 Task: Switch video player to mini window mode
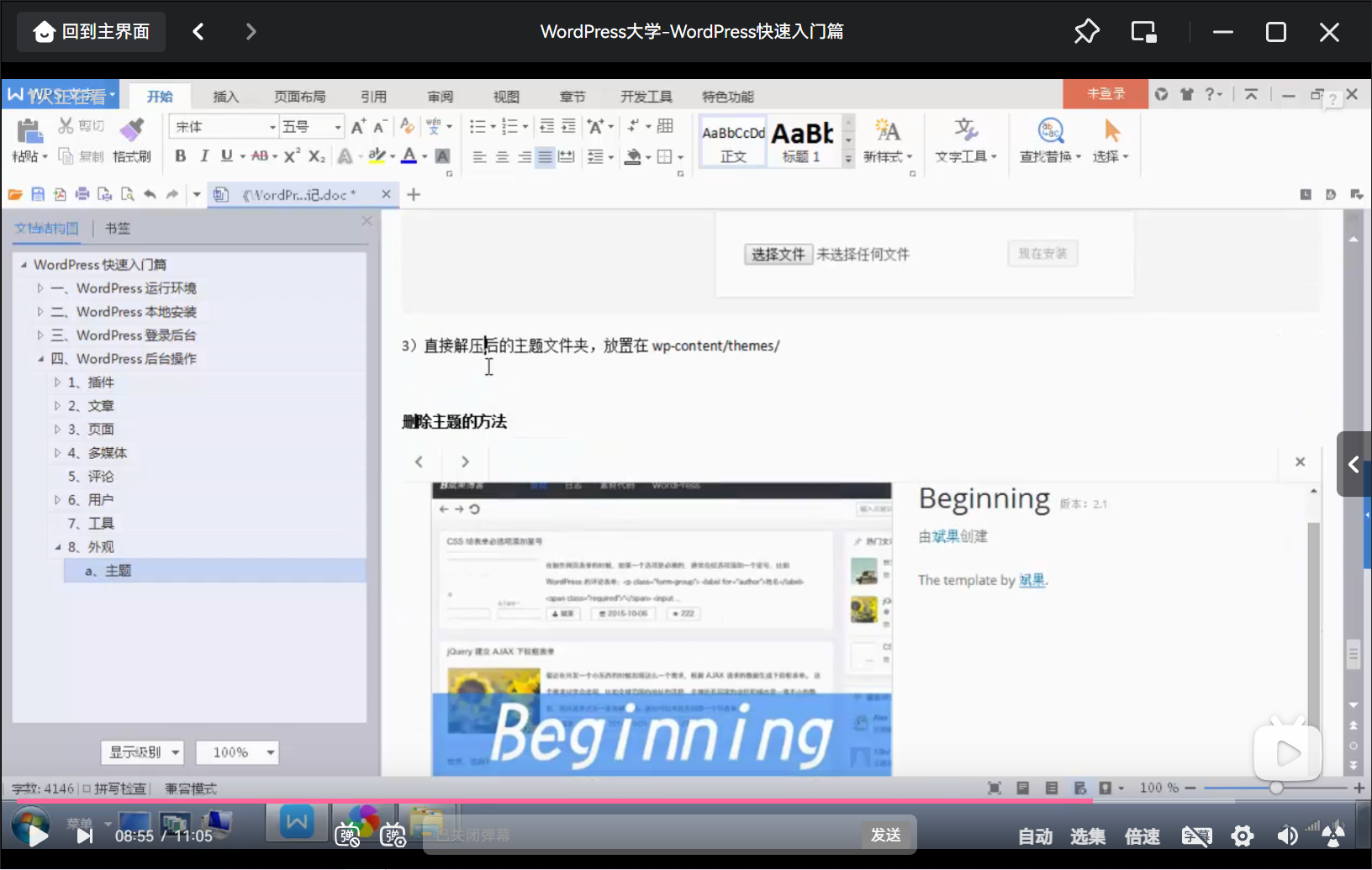tap(1144, 32)
